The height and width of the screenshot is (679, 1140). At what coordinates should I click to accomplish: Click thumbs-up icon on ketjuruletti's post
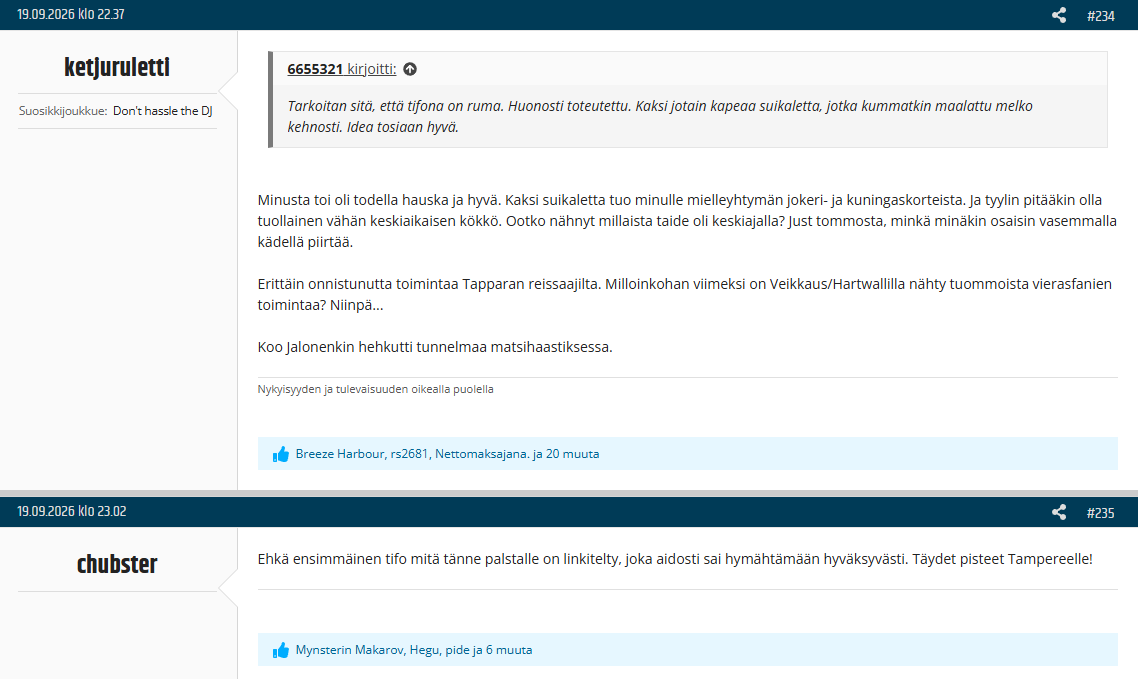tap(281, 454)
